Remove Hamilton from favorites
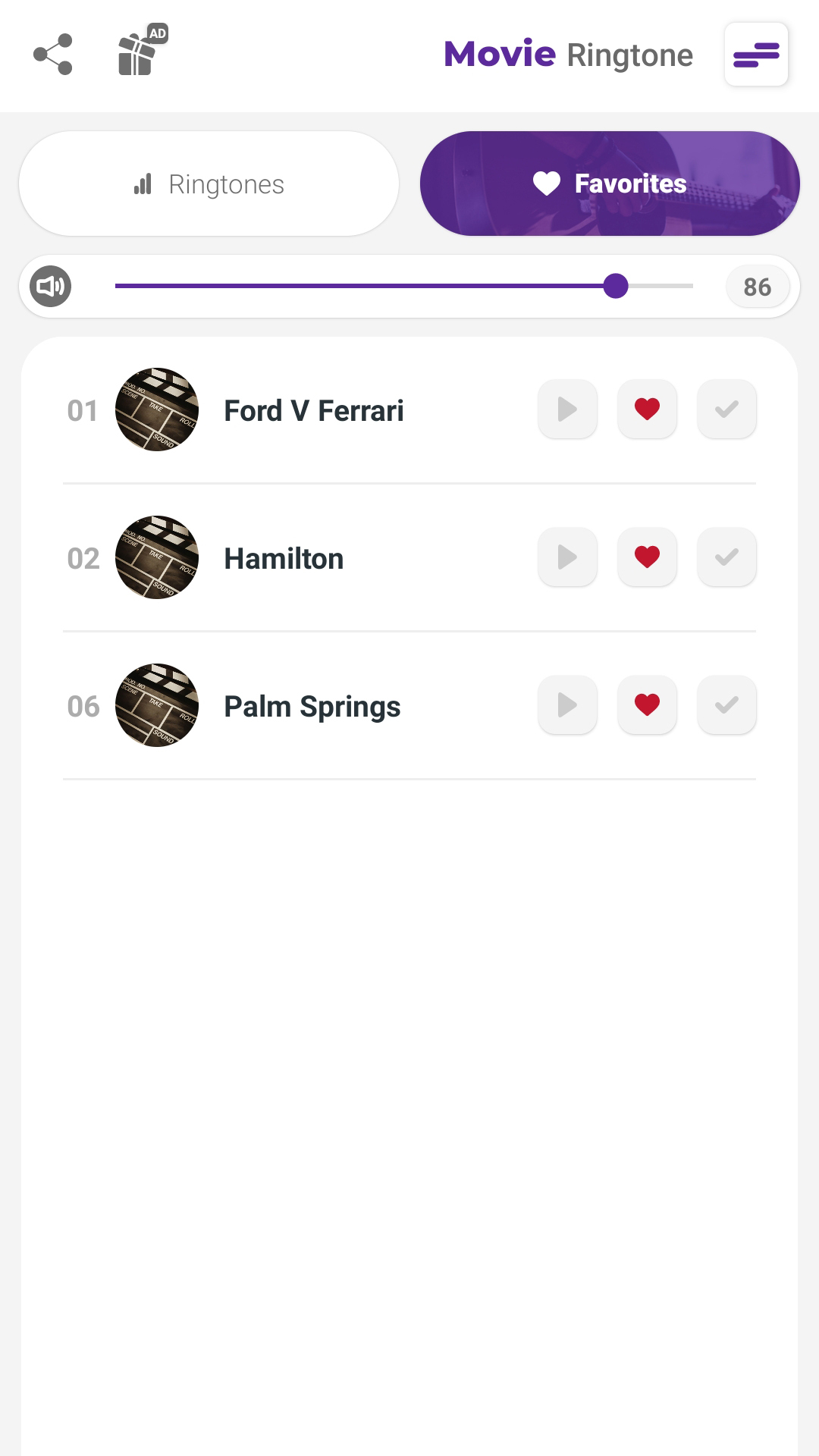The width and height of the screenshot is (819, 1456). click(x=647, y=557)
